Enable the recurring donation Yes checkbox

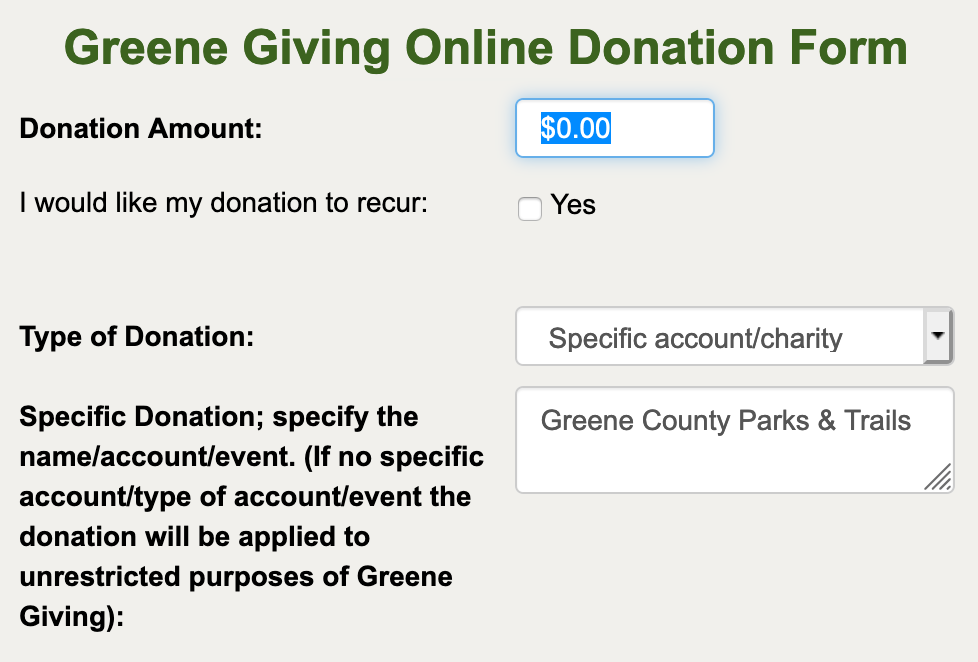click(x=530, y=208)
